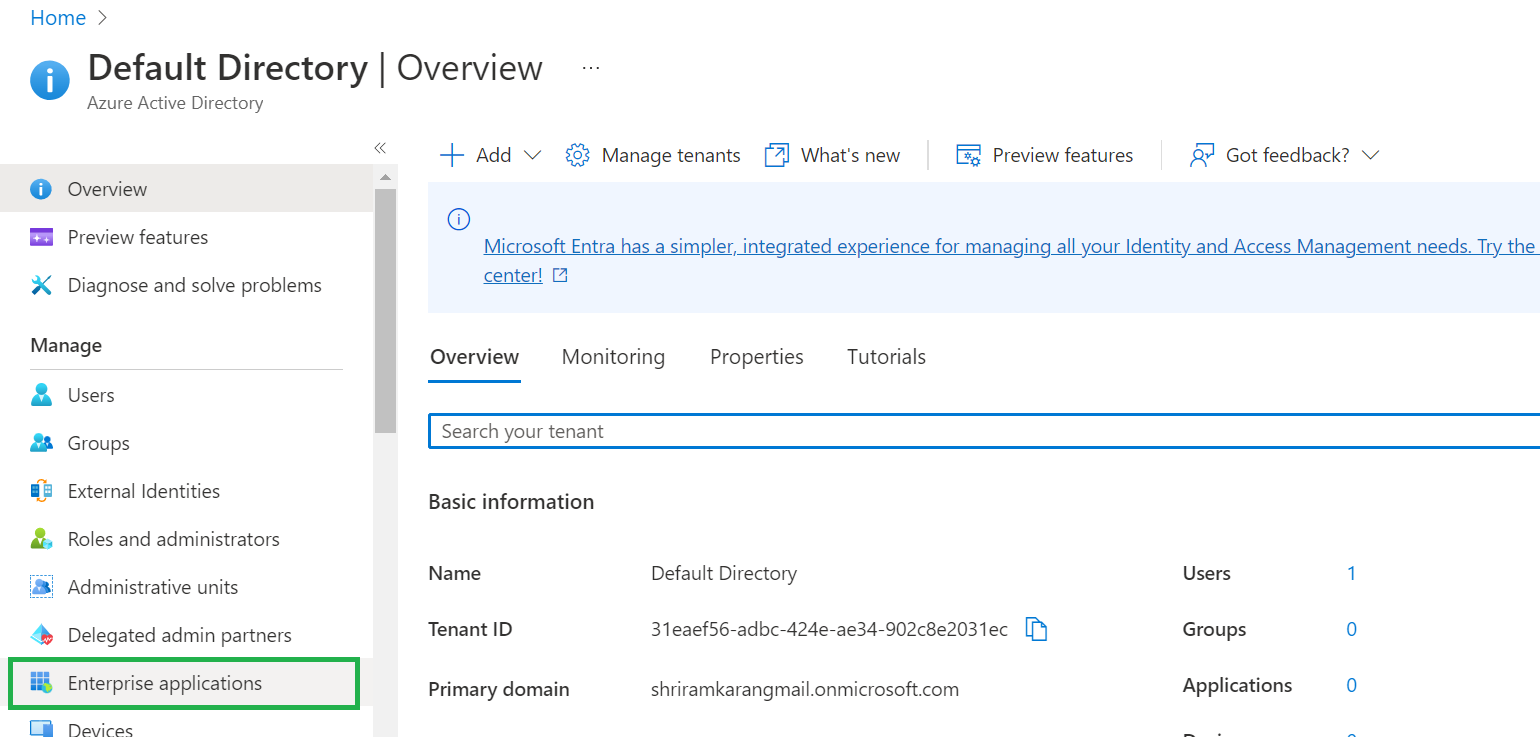Click the External Identities icon
The image size is (1540, 737).
41,491
